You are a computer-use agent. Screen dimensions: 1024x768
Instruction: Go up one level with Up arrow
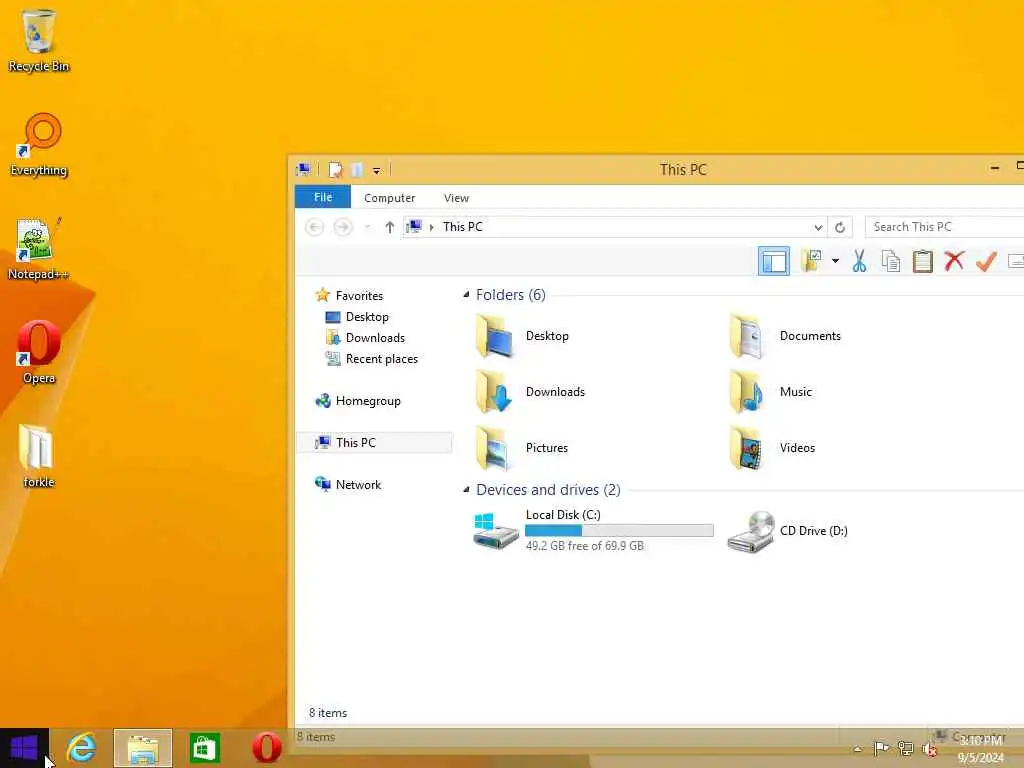tap(389, 227)
